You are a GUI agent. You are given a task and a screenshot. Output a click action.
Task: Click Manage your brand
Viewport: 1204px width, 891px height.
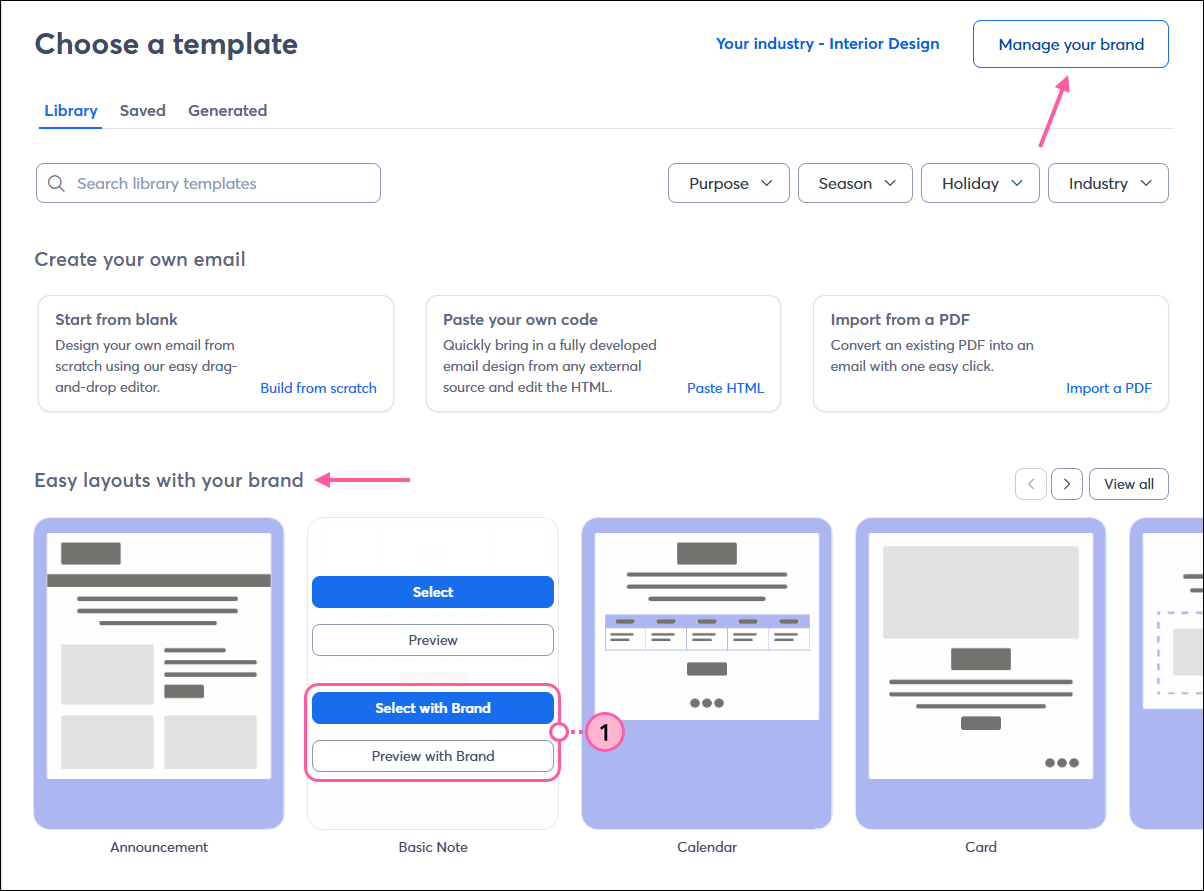pos(1070,44)
